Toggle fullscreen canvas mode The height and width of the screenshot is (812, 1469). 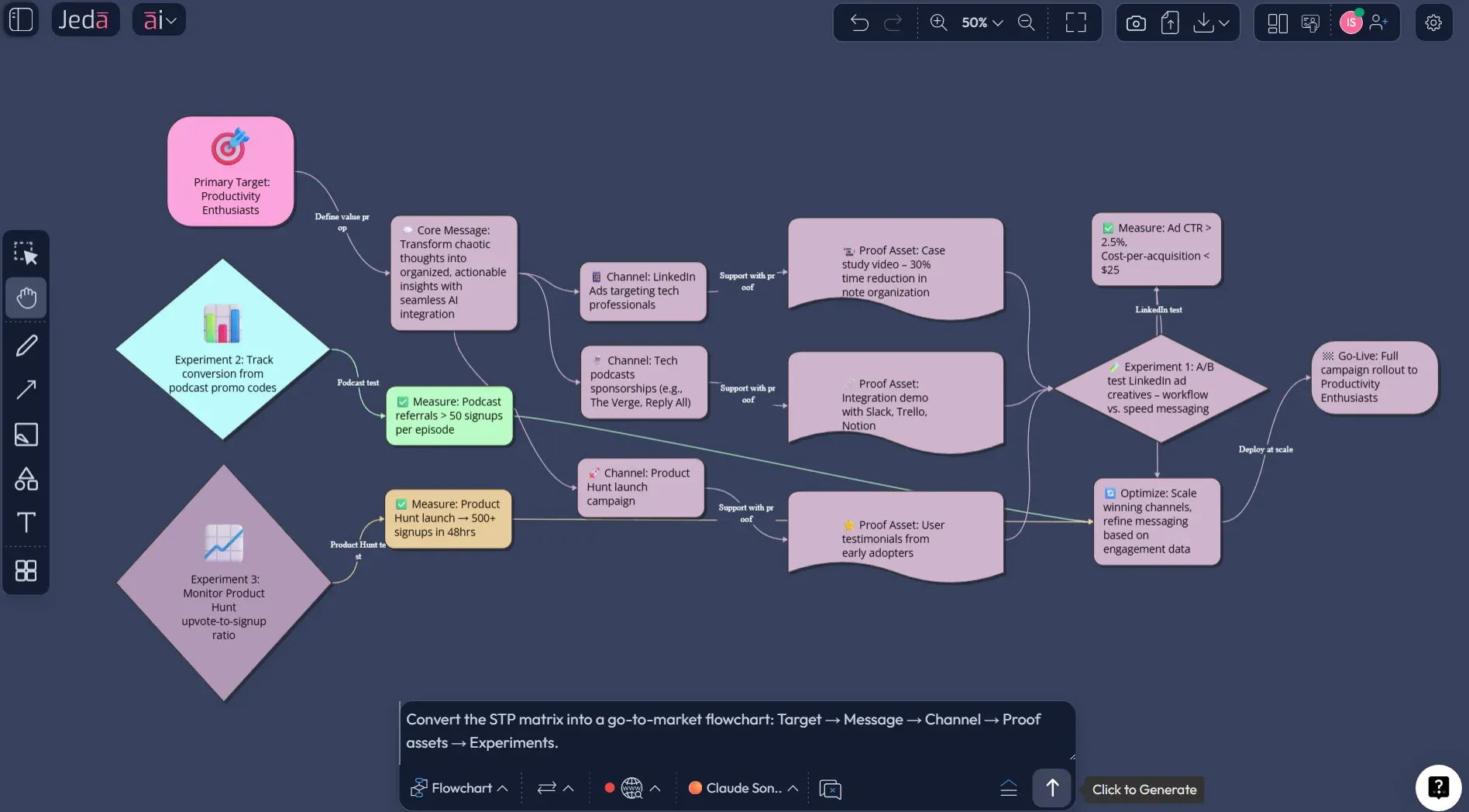(1075, 22)
